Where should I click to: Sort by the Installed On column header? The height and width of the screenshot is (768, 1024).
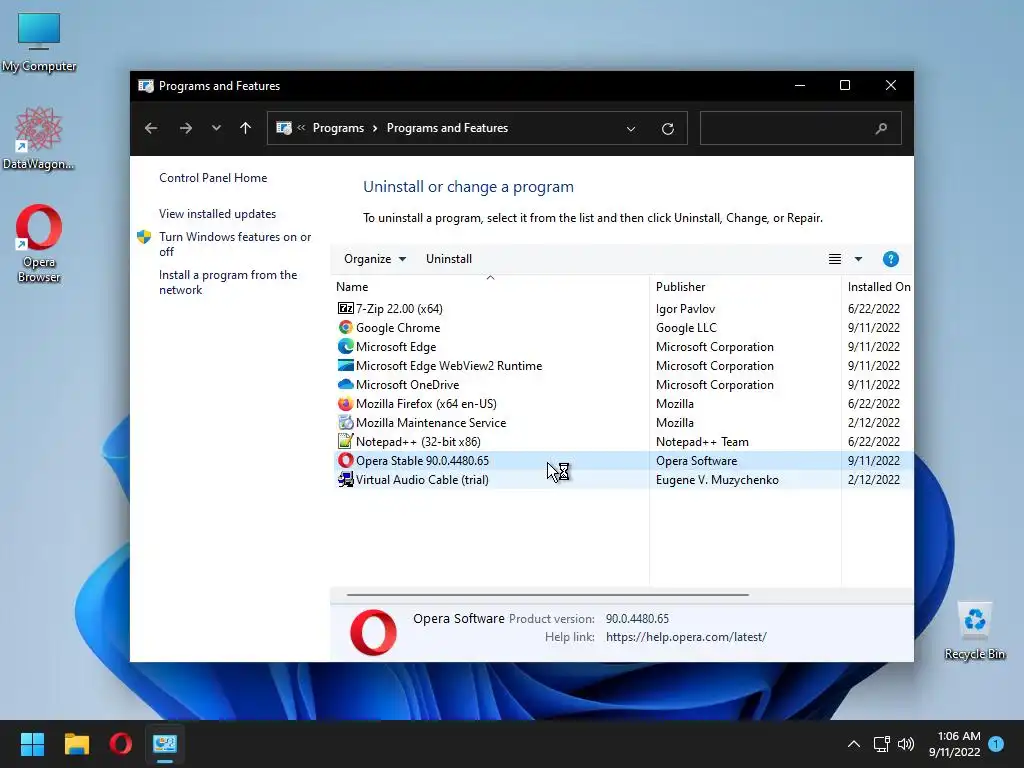click(x=878, y=287)
